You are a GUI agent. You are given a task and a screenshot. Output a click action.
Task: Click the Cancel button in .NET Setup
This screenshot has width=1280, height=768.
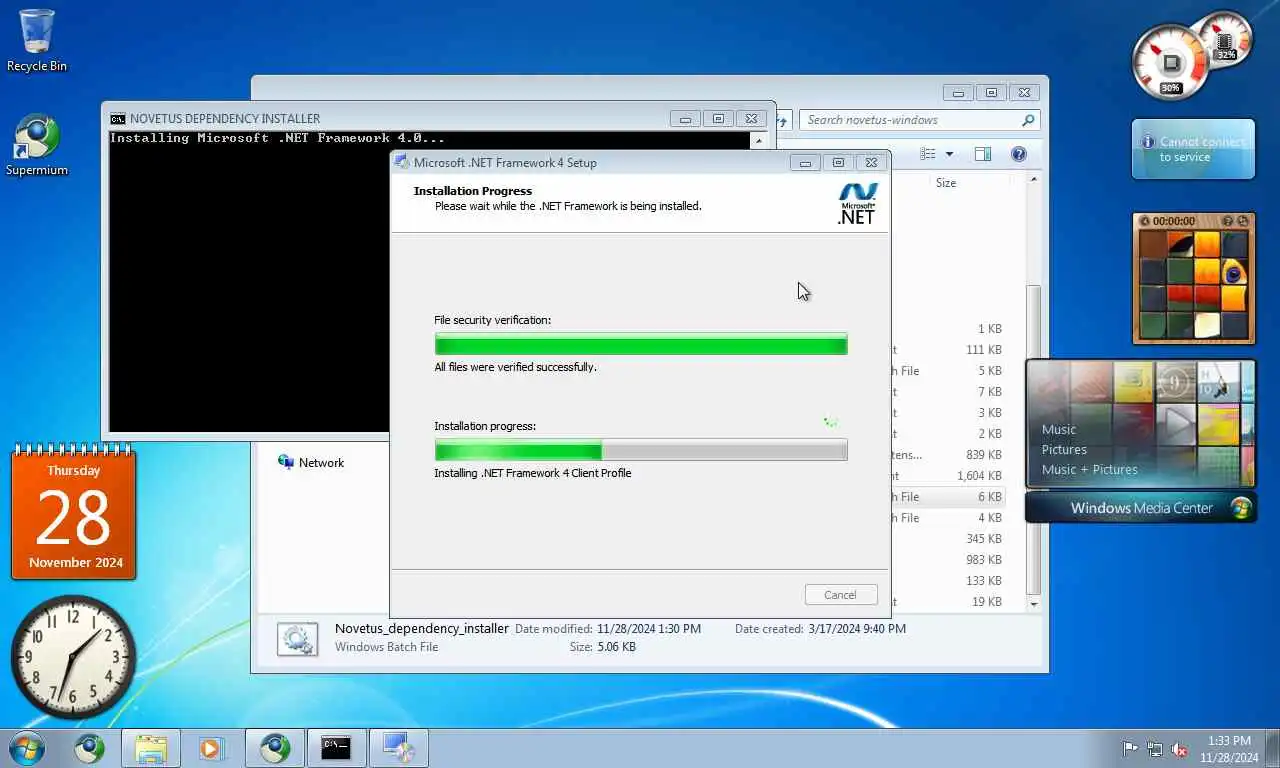pos(840,595)
